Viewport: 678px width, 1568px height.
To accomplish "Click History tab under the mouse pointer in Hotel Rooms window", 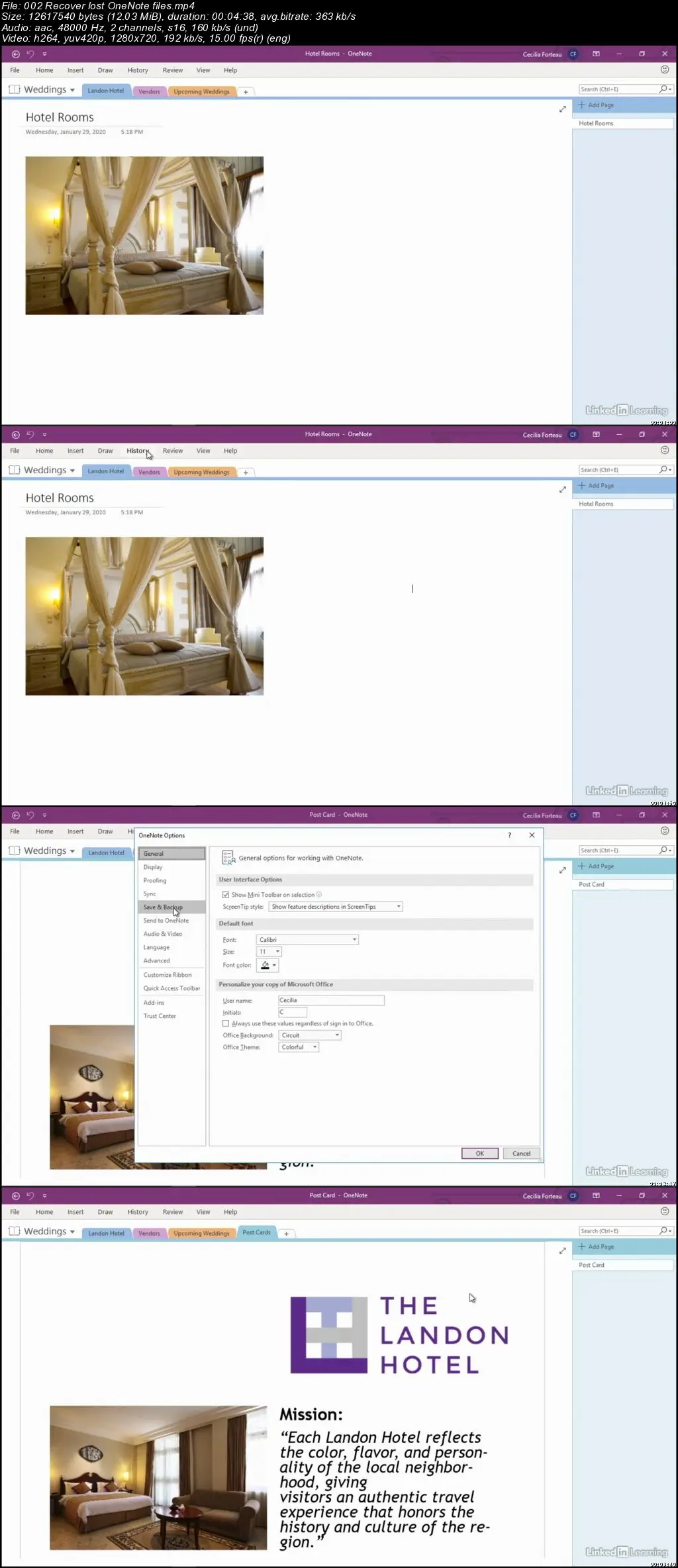I will 138,451.
